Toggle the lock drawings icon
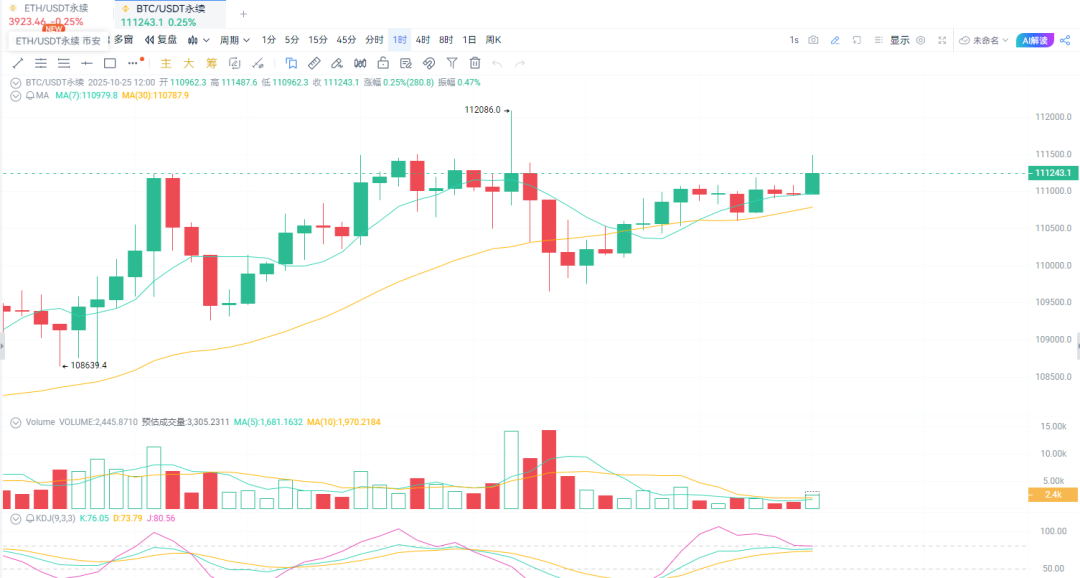This screenshot has height=578, width=1080. pos(382,63)
